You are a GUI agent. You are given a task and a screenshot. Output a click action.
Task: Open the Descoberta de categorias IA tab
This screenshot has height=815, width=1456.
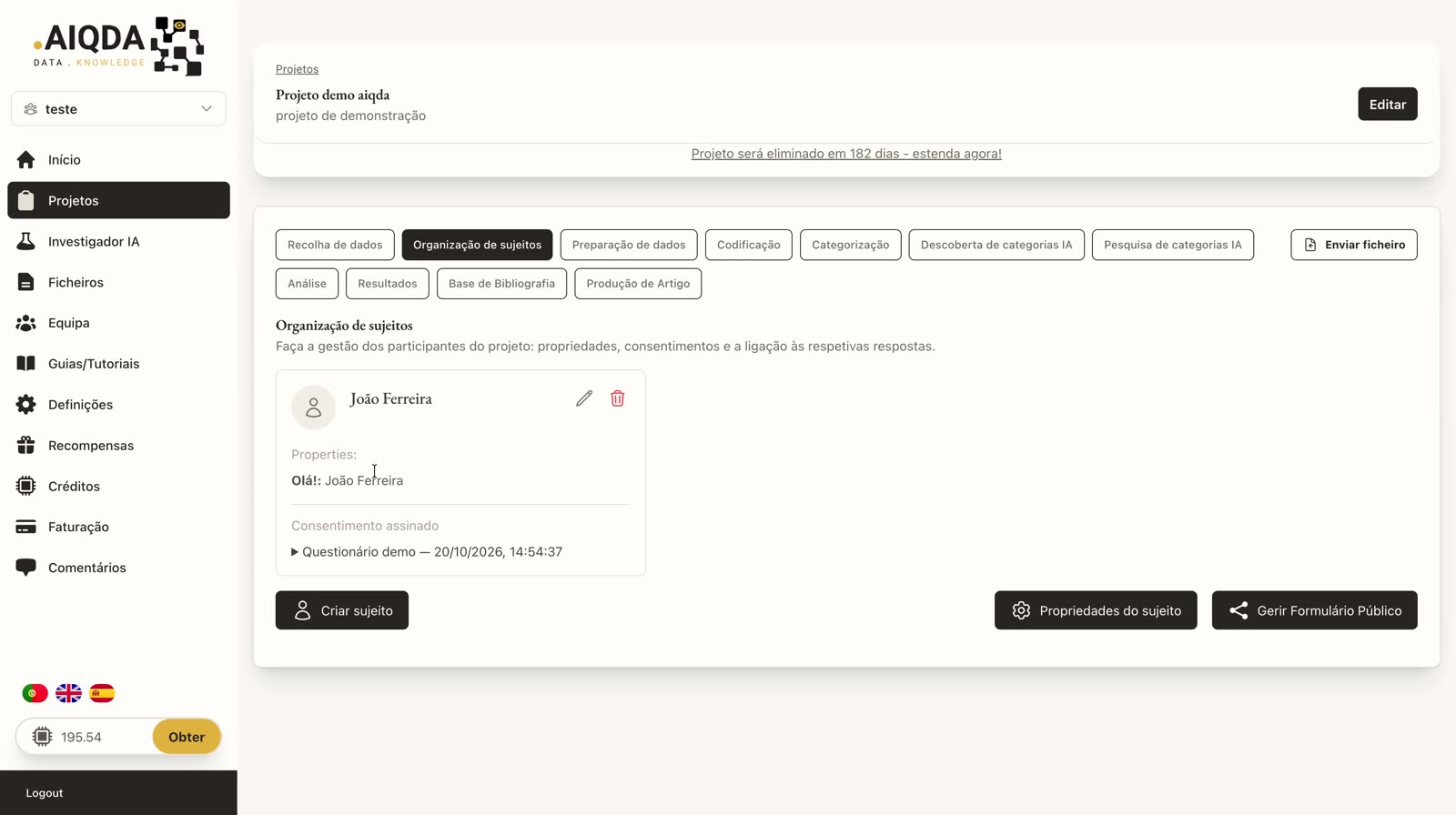(x=996, y=245)
